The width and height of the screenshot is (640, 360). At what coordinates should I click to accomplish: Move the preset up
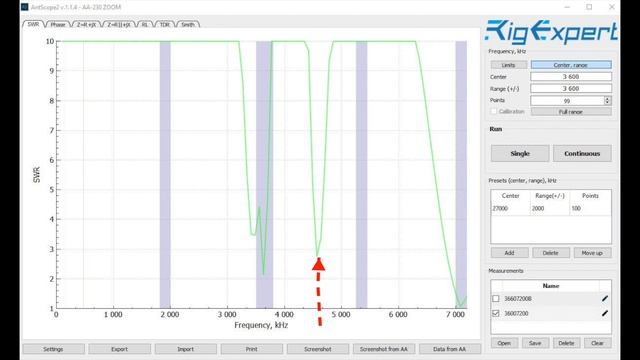[592, 253]
